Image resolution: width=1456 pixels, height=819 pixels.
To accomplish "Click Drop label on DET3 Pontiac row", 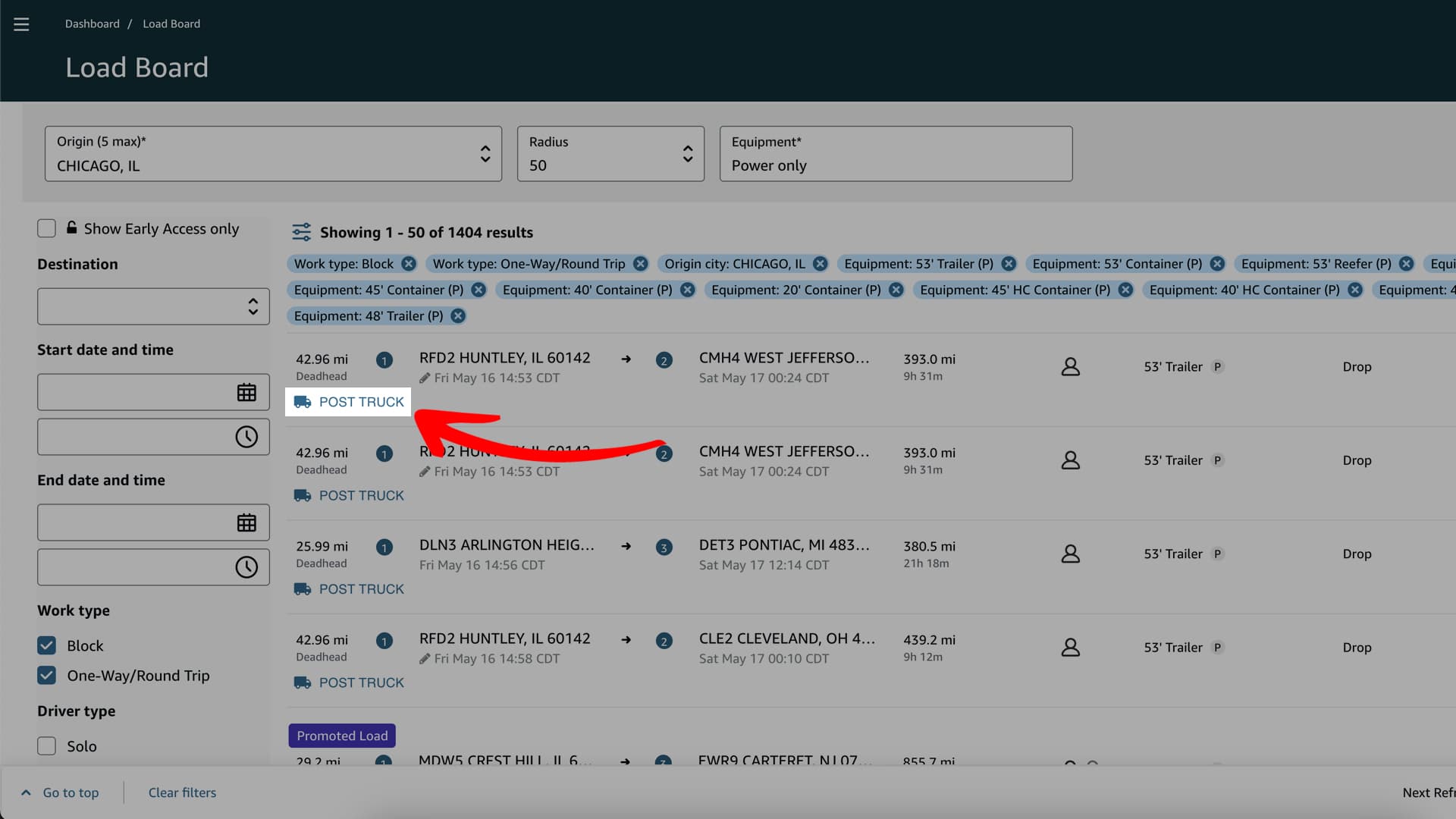I will (1357, 554).
